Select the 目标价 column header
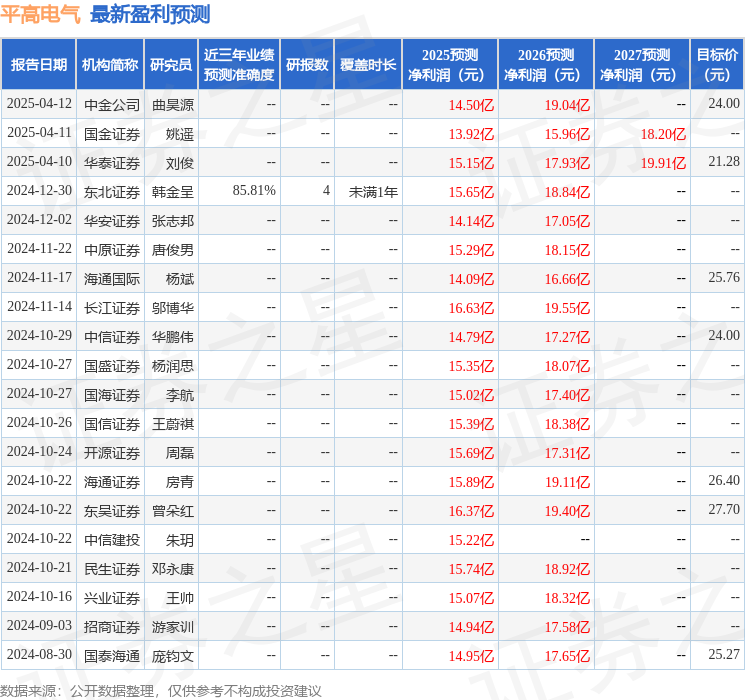This screenshot has height=700, width=745. click(x=717, y=65)
